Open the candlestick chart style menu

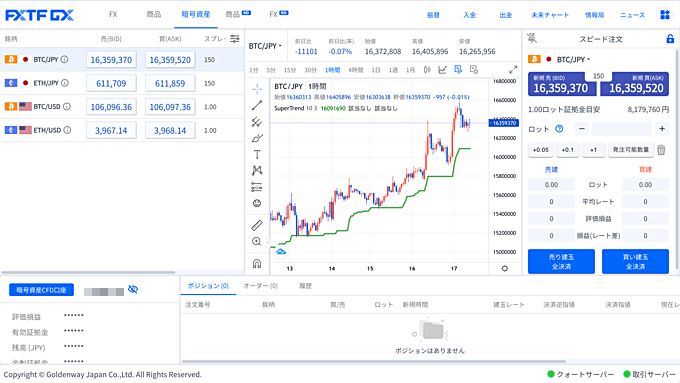pos(427,70)
